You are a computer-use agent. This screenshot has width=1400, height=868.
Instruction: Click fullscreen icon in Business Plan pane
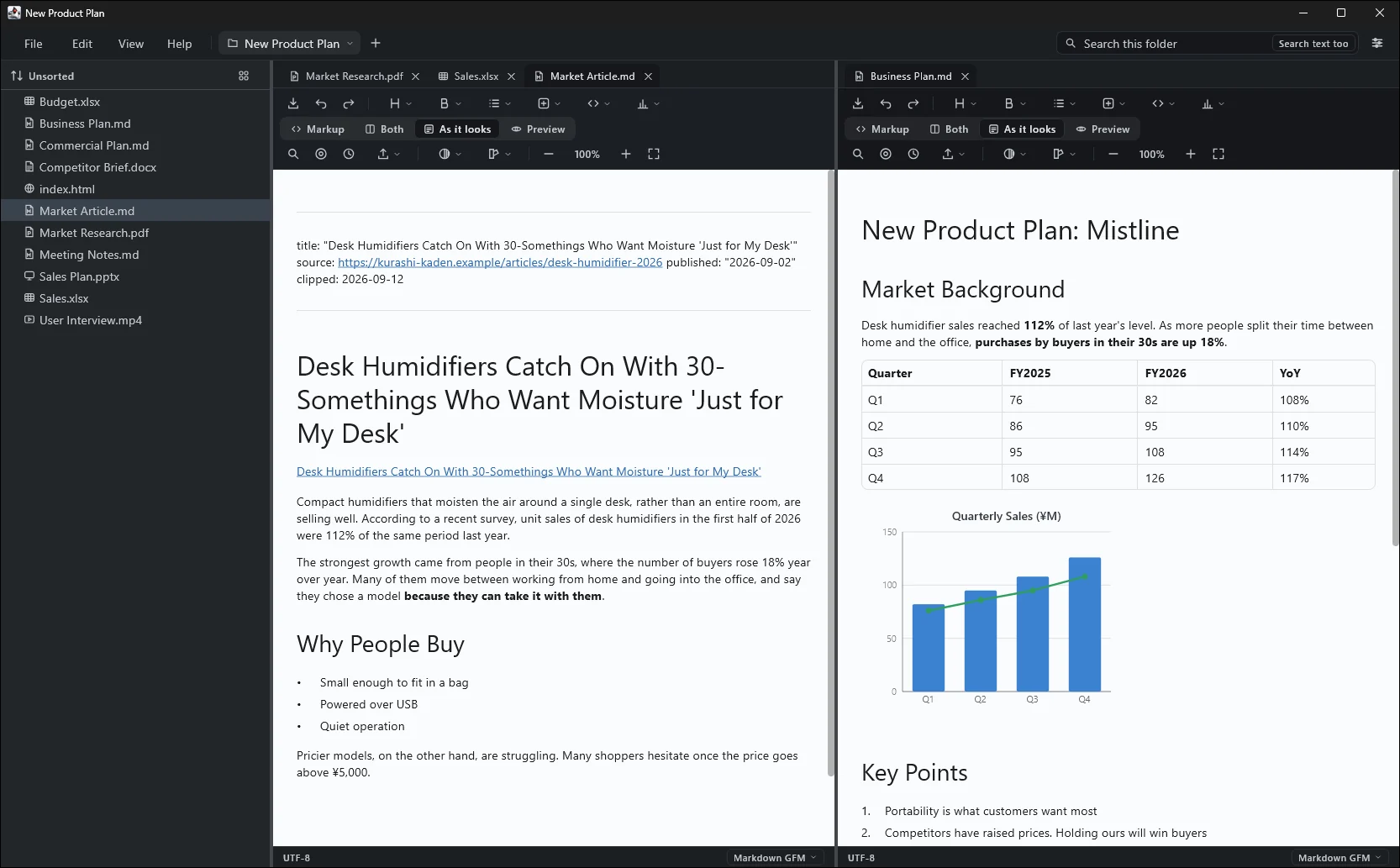click(x=1218, y=154)
